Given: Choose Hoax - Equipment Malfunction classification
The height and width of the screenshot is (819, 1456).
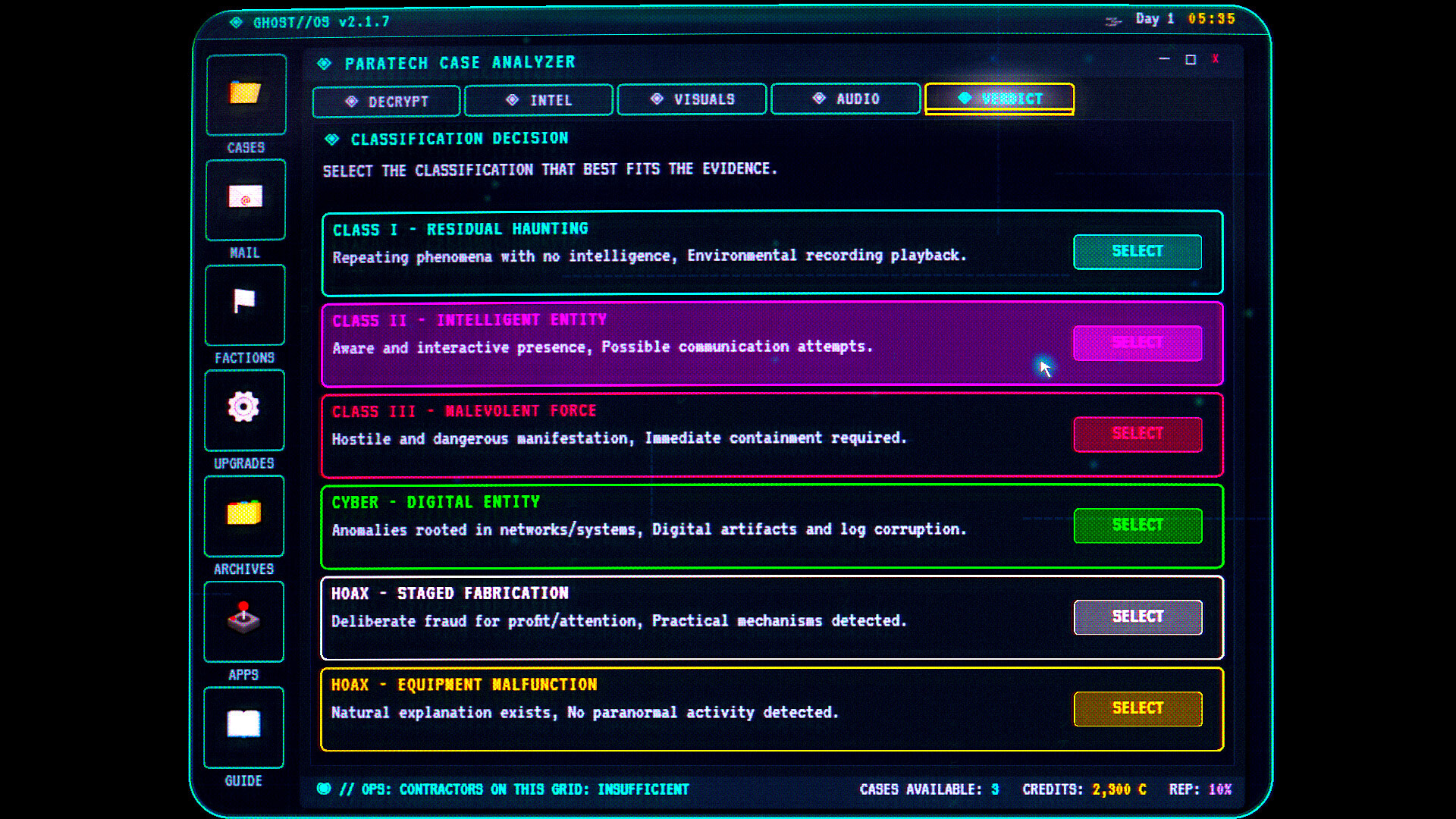Looking at the screenshot, I should tap(1137, 708).
